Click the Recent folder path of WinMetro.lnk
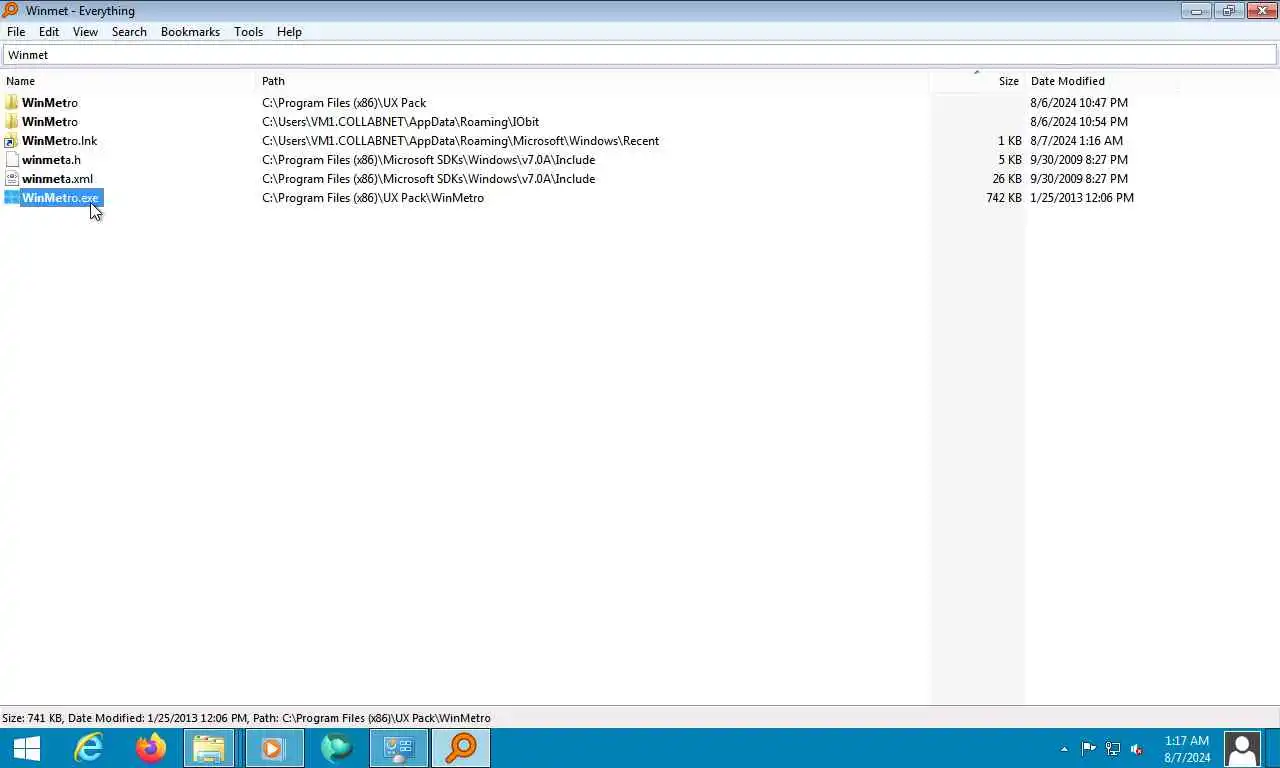The width and height of the screenshot is (1280, 768). click(460, 141)
